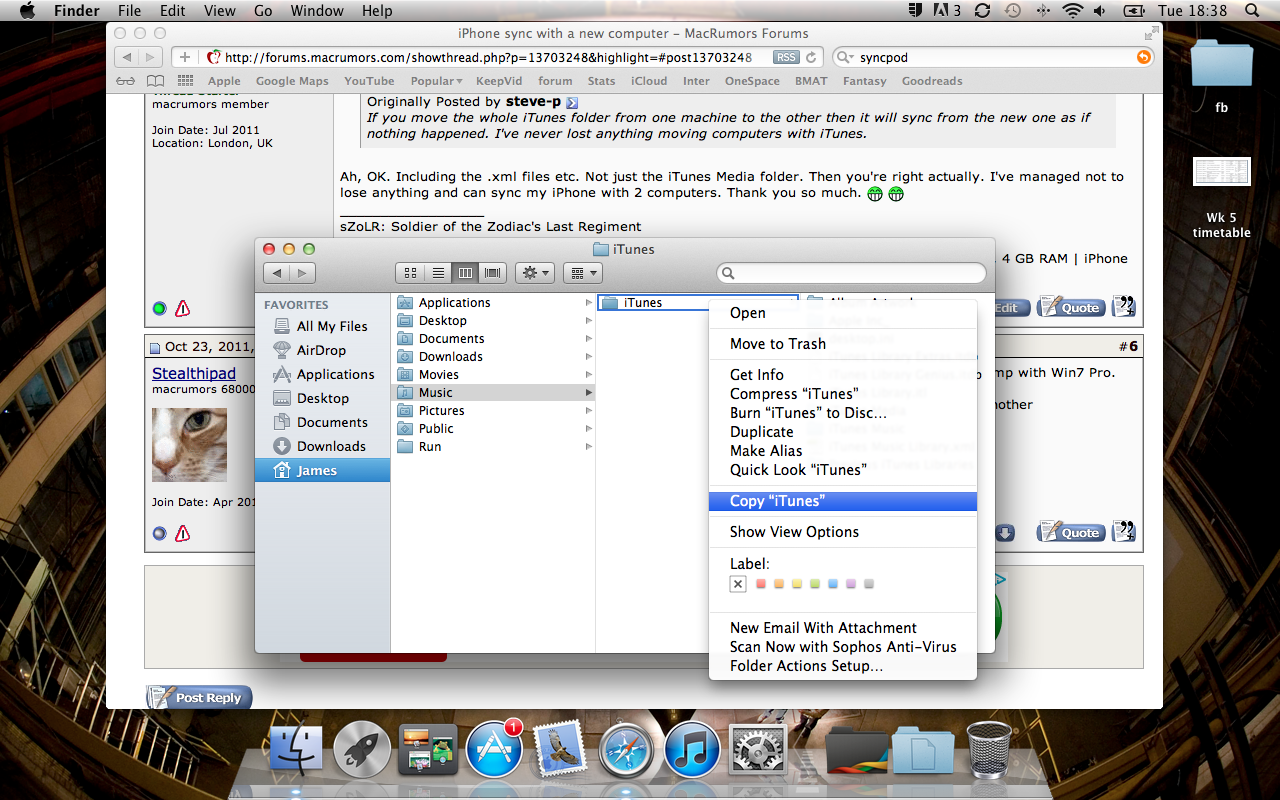Choose Duplicate in the context menu
The height and width of the screenshot is (800, 1280).
[x=842, y=432]
